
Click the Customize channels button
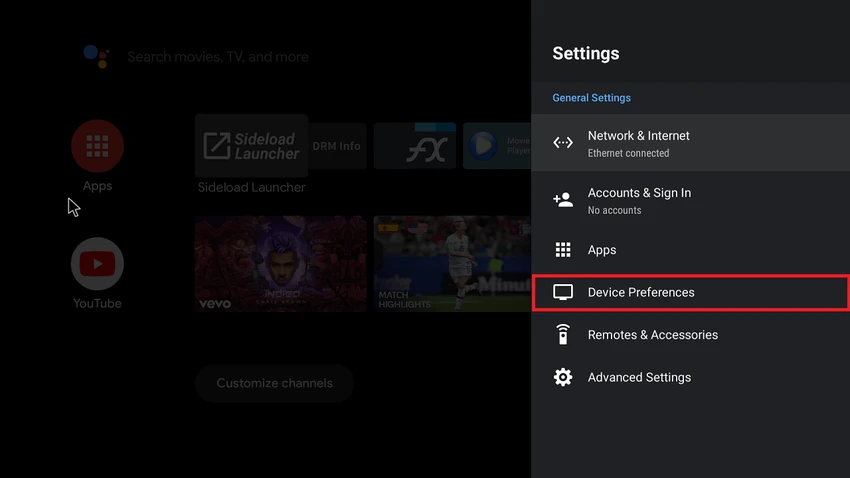[x=274, y=383]
